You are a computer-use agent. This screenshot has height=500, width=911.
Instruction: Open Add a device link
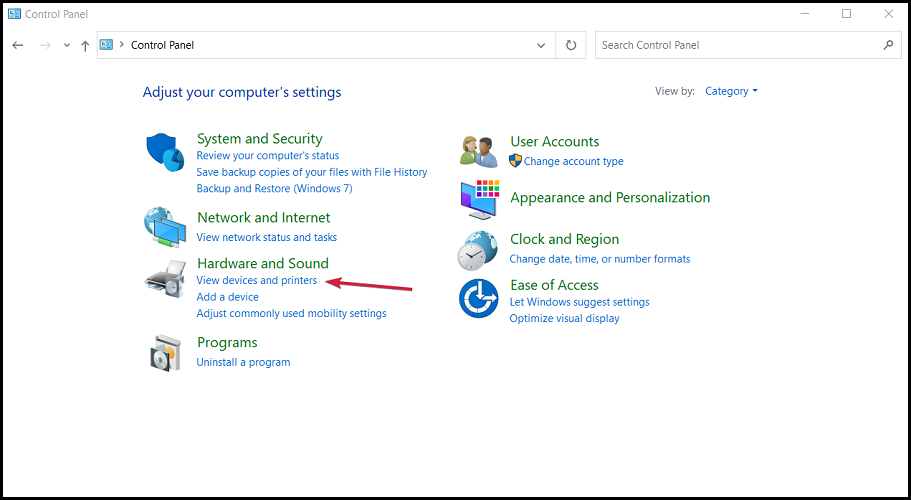coord(228,297)
